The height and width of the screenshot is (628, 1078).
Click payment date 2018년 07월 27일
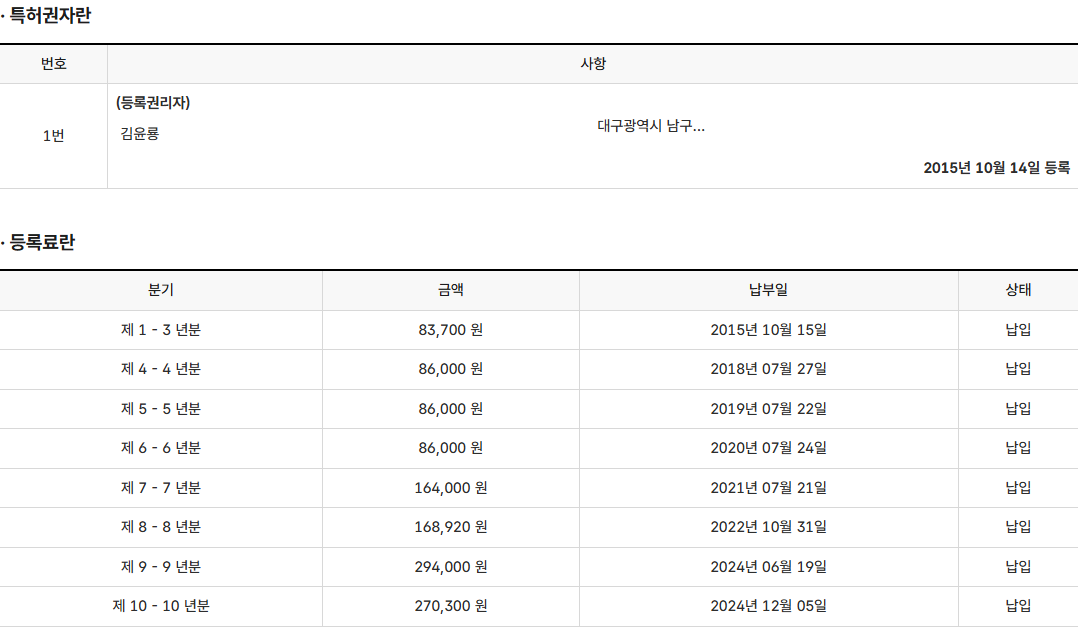(x=768, y=369)
